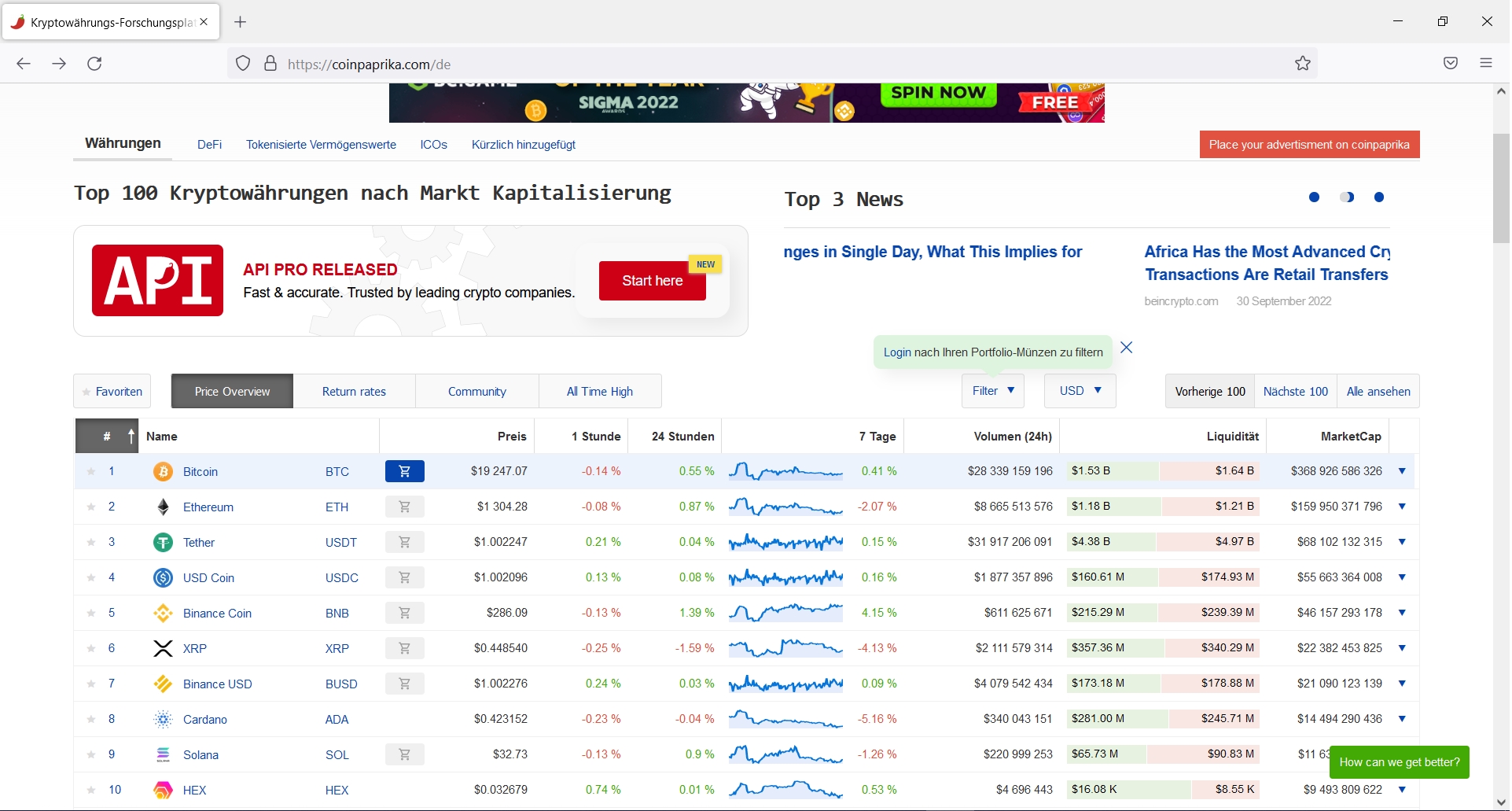Open the ICOs section
1512x811 pixels.
tap(433, 145)
